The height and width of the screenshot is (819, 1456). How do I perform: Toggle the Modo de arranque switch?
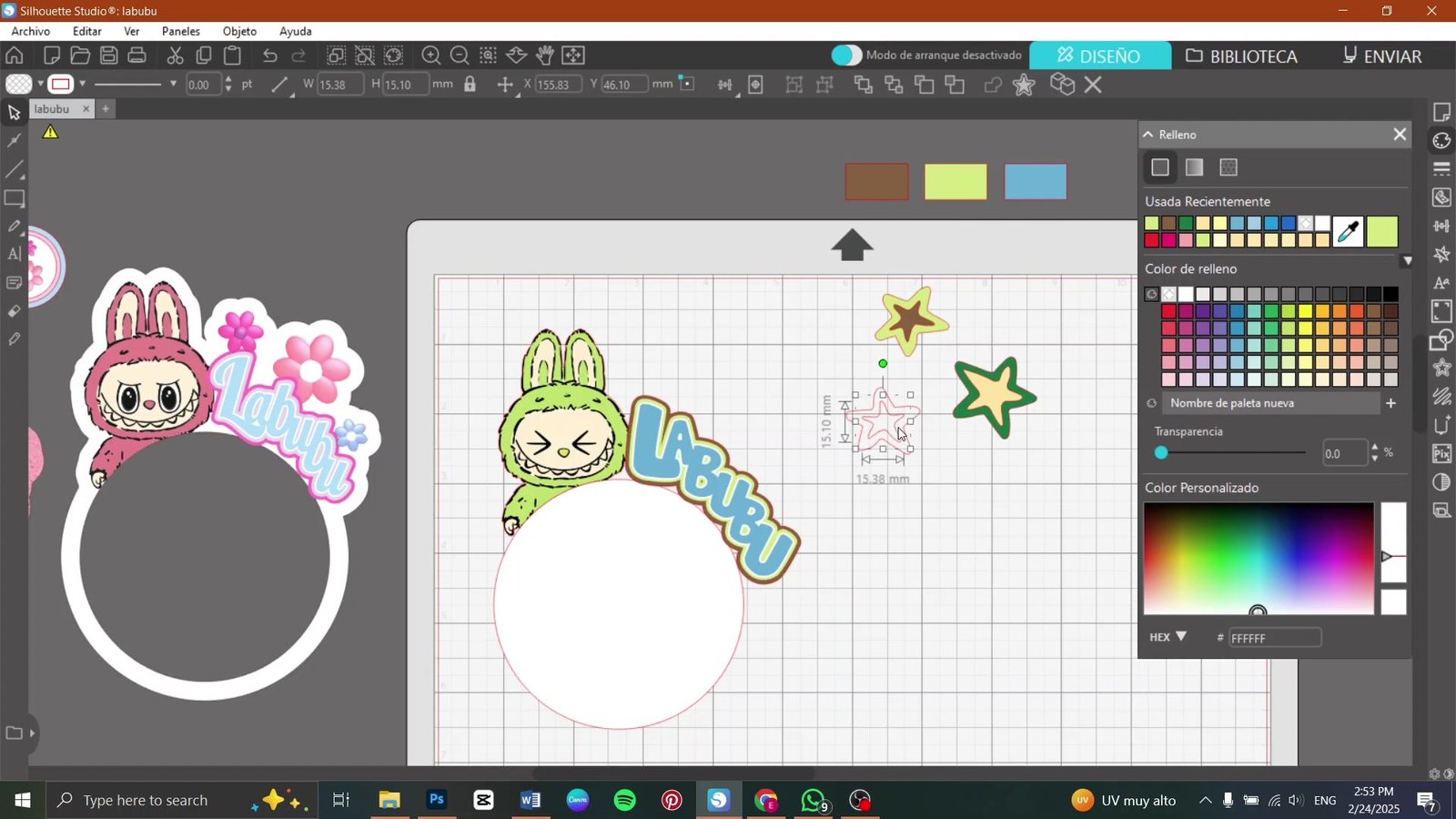click(x=846, y=56)
